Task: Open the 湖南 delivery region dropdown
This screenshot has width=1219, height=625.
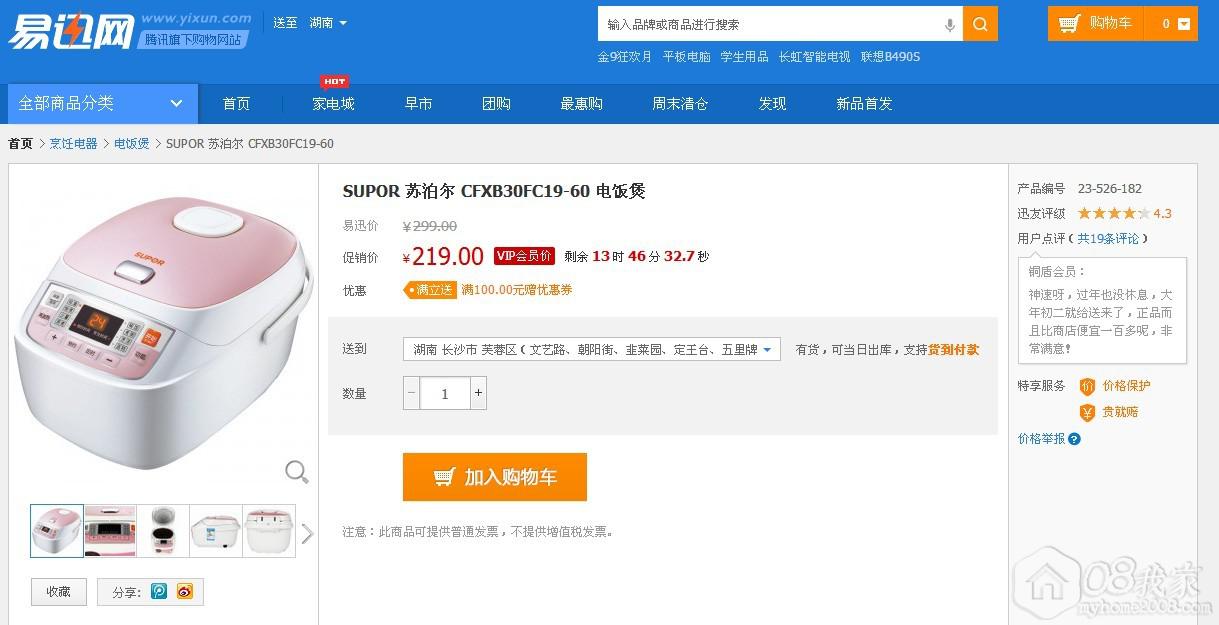Action: (x=328, y=23)
